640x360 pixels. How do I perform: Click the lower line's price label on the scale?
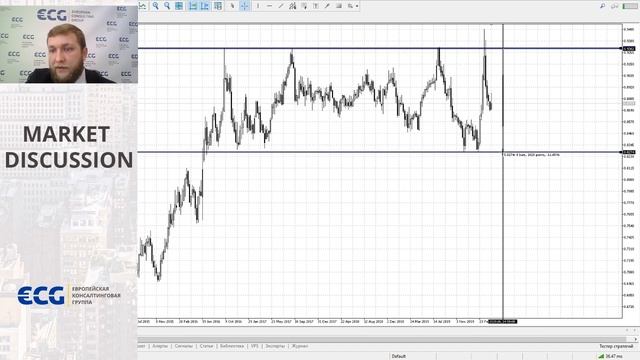point(629,152)
